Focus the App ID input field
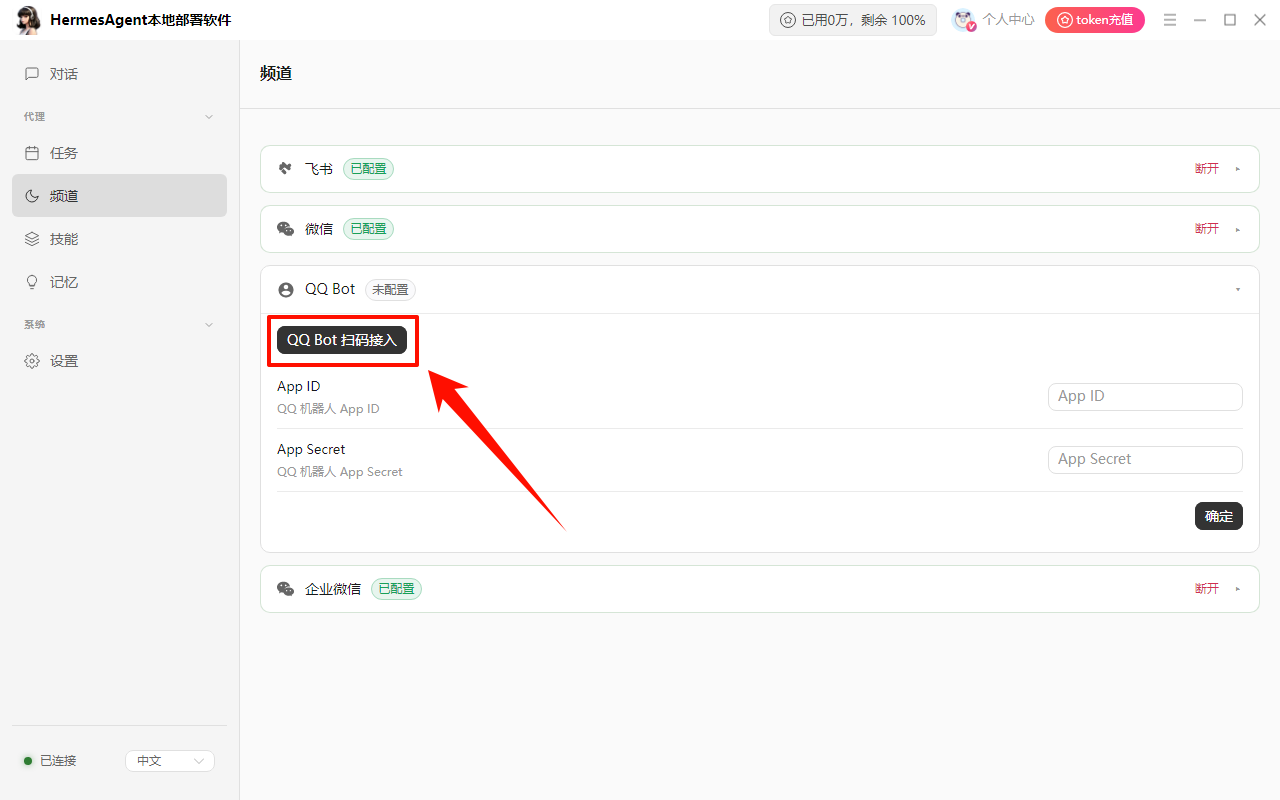The height and width of the screenshot is (800, 1280). pos(1145,397)
